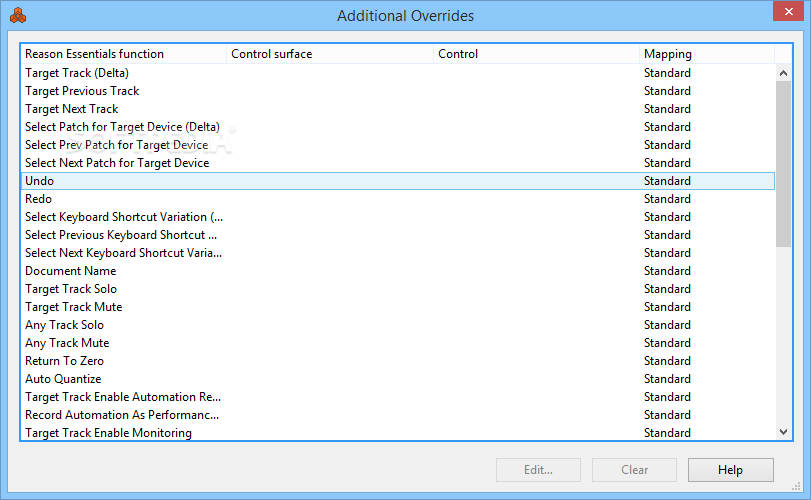Screen dimensions: 811x500
Task: Click the scrollbar down arrow
Action: [783, 432]
